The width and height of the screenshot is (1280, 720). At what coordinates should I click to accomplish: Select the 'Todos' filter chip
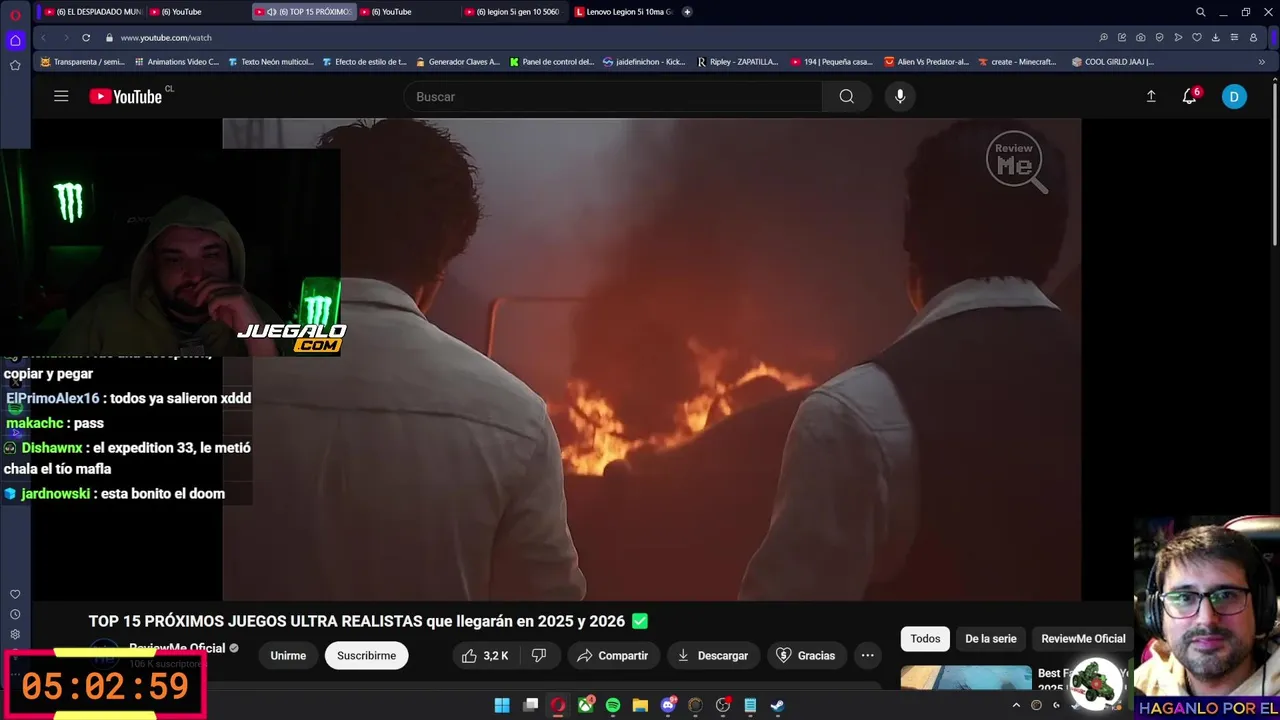[x=925, y=638]
